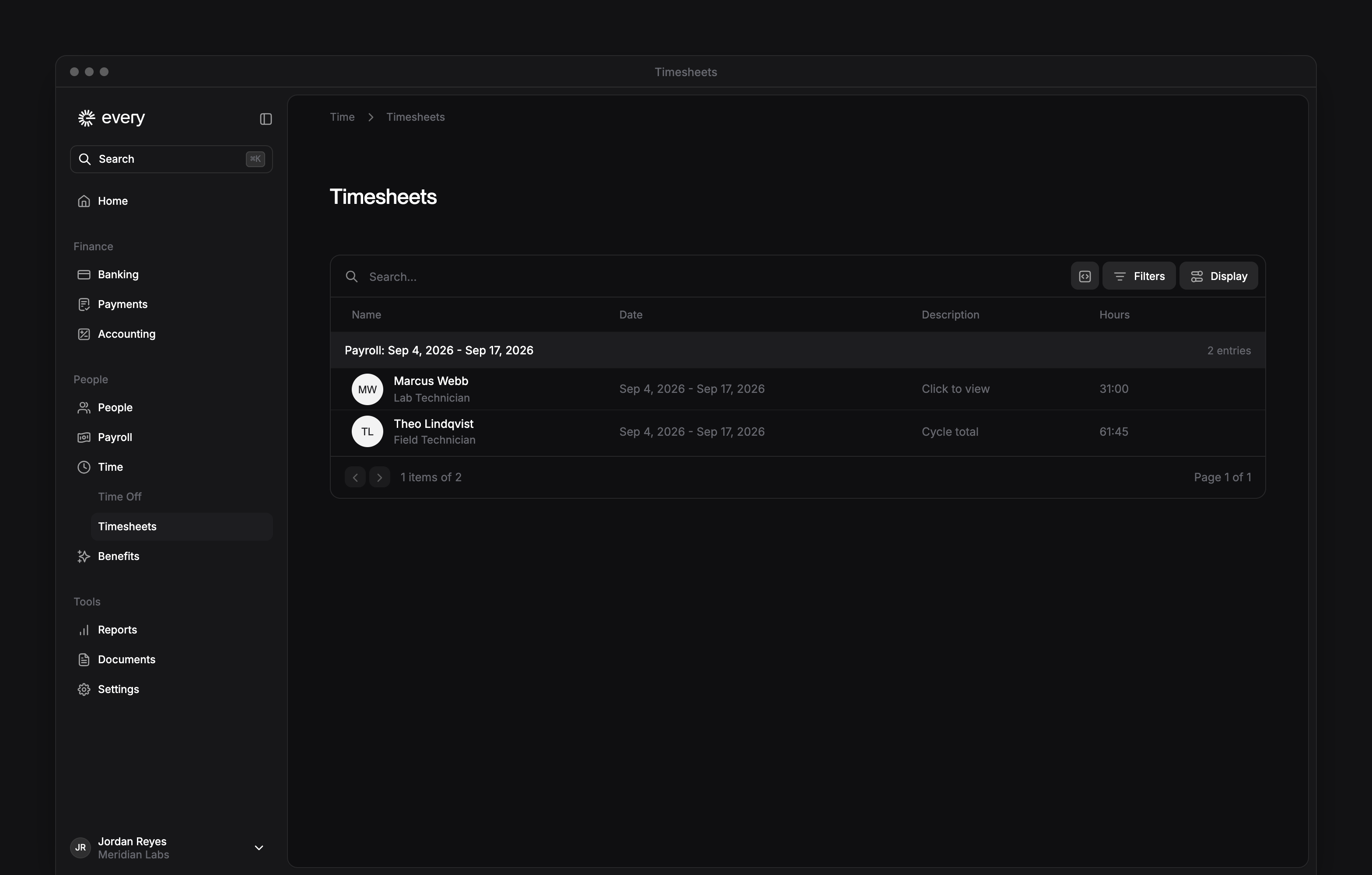The image size is (1372, 875).
Task: Click the Home house icon
Action: [84, 201]
